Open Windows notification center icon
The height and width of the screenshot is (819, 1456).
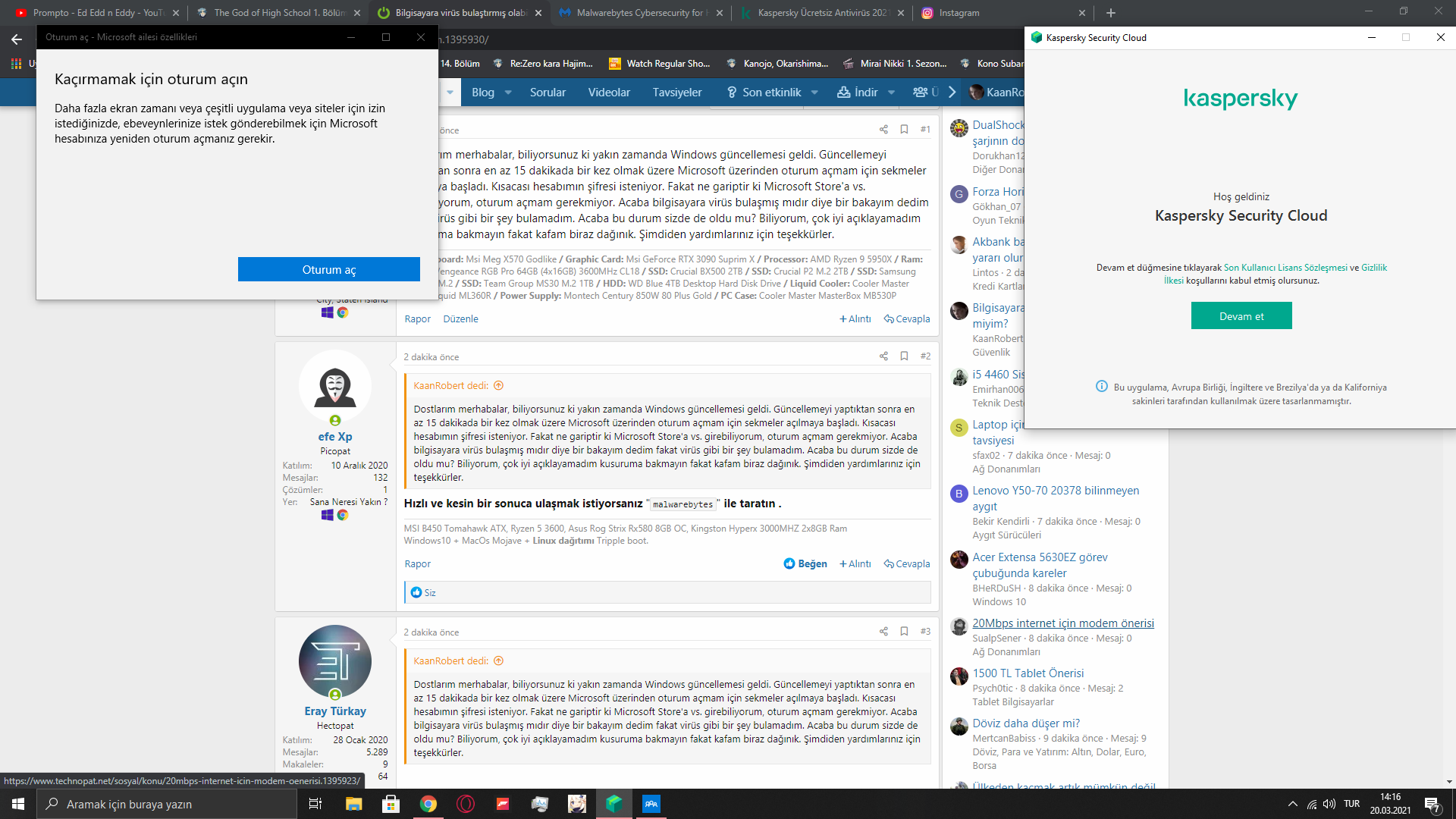[x=1432, y=804]
